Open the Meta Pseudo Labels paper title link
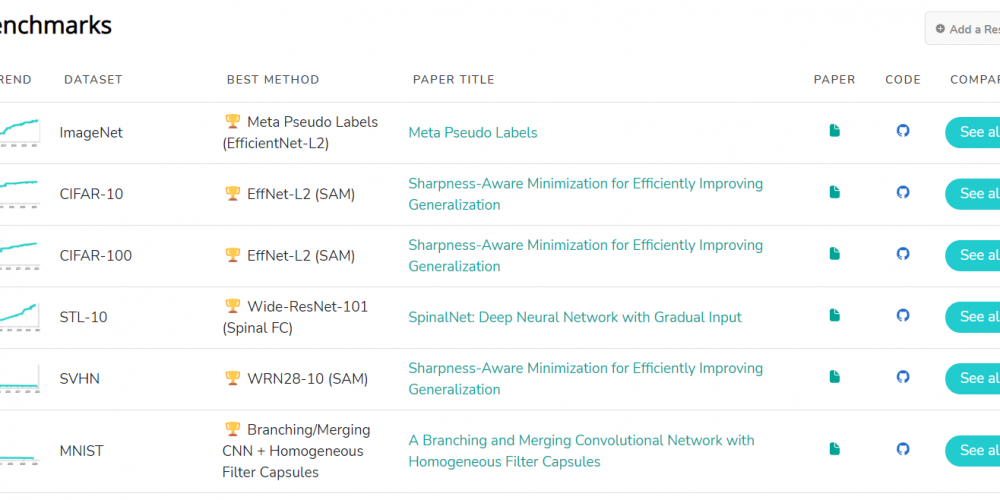The height and width of the screenshot is (500, 1000). click(473, 132)
